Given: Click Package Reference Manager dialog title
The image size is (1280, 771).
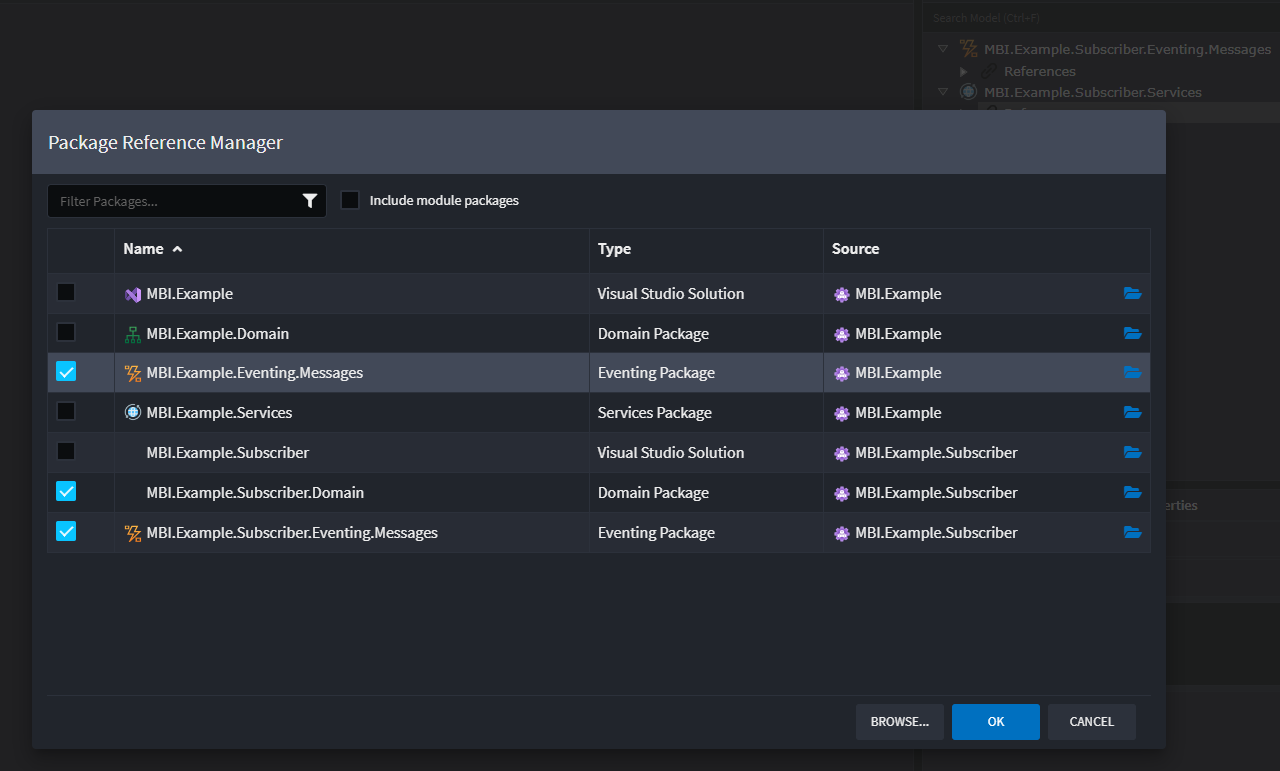Looking at the screenshot, I should point(165,142).
